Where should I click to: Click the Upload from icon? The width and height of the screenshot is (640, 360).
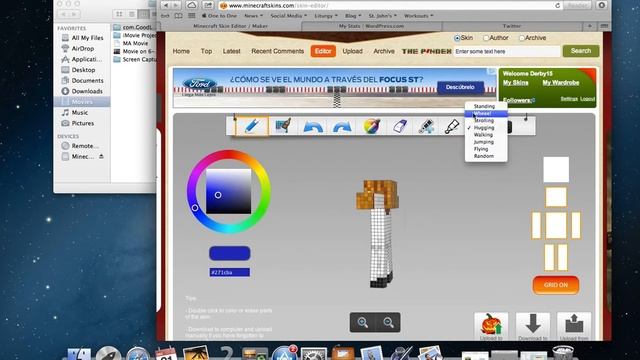coord(574,326)
